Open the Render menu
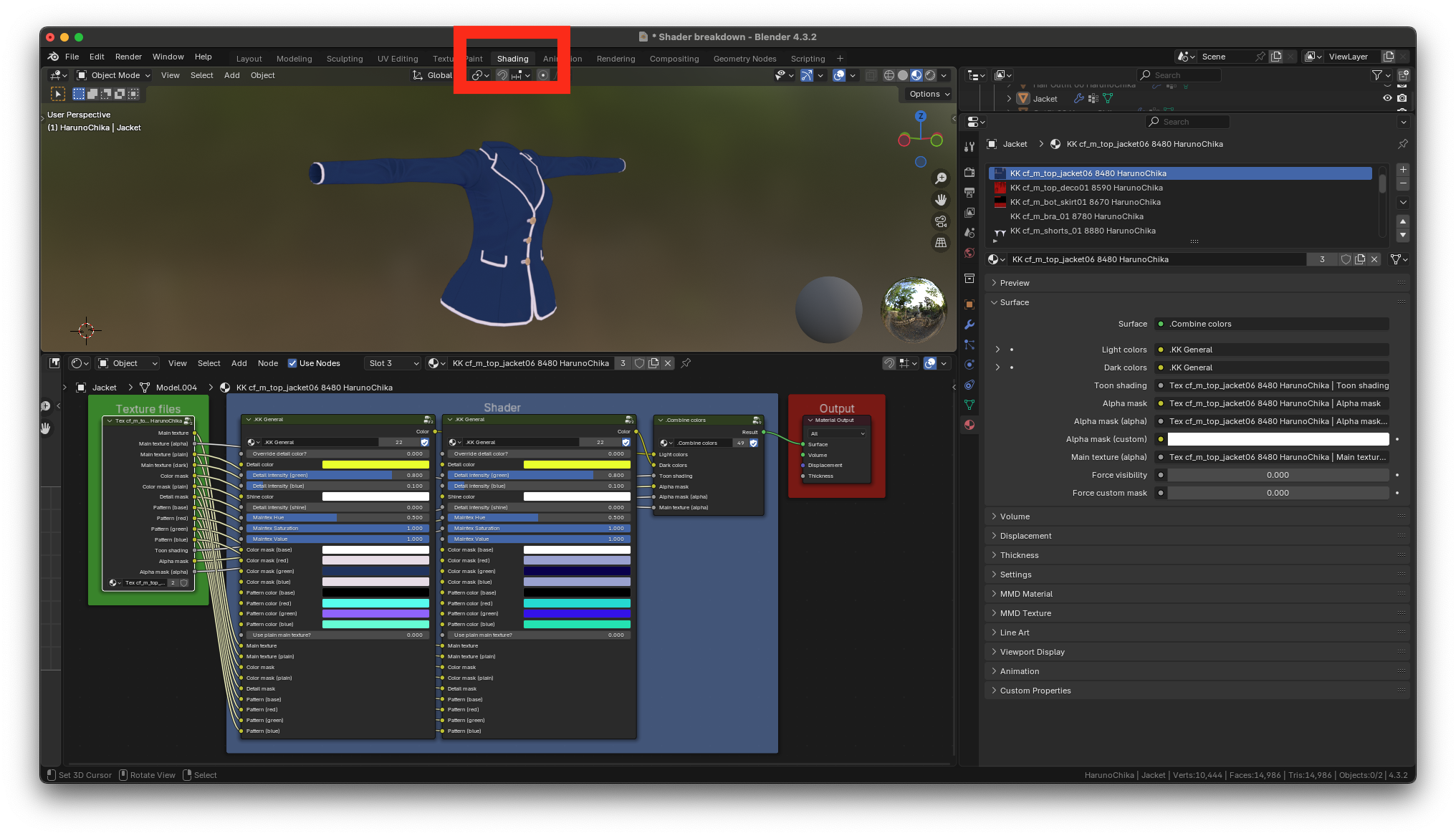Viewport: 1456px width, 836px height. coord(128,57)
